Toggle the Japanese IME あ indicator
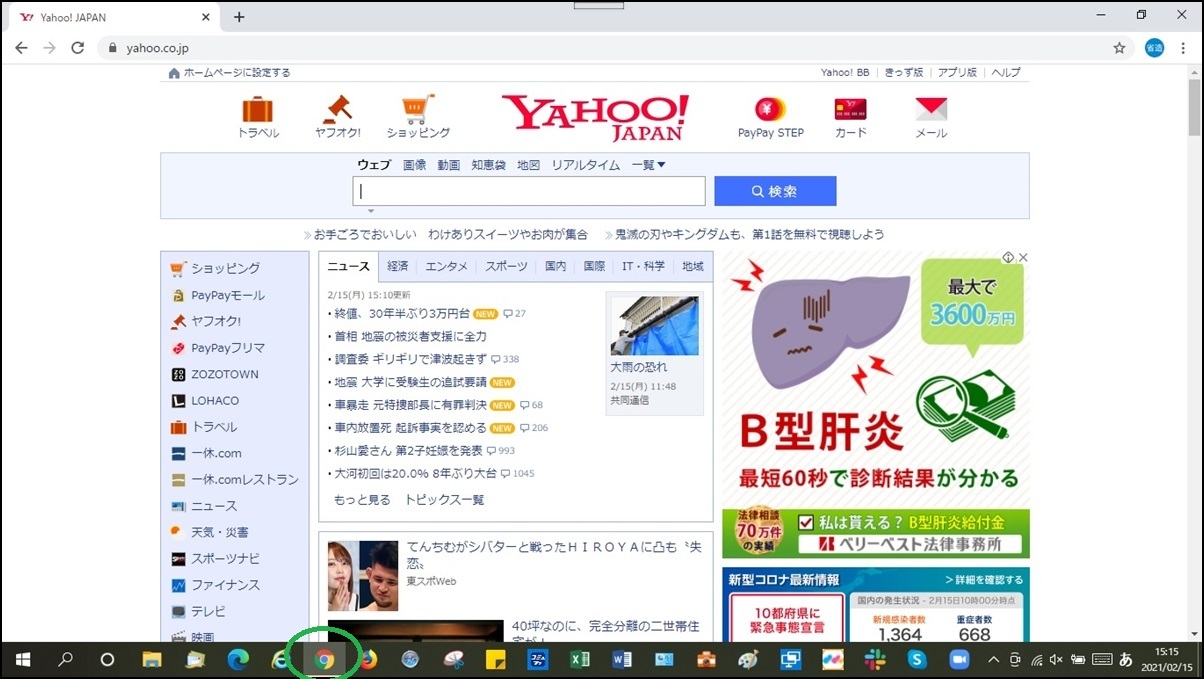Viewport: 1204px width, 679px height. click(x=1125, y=660)
